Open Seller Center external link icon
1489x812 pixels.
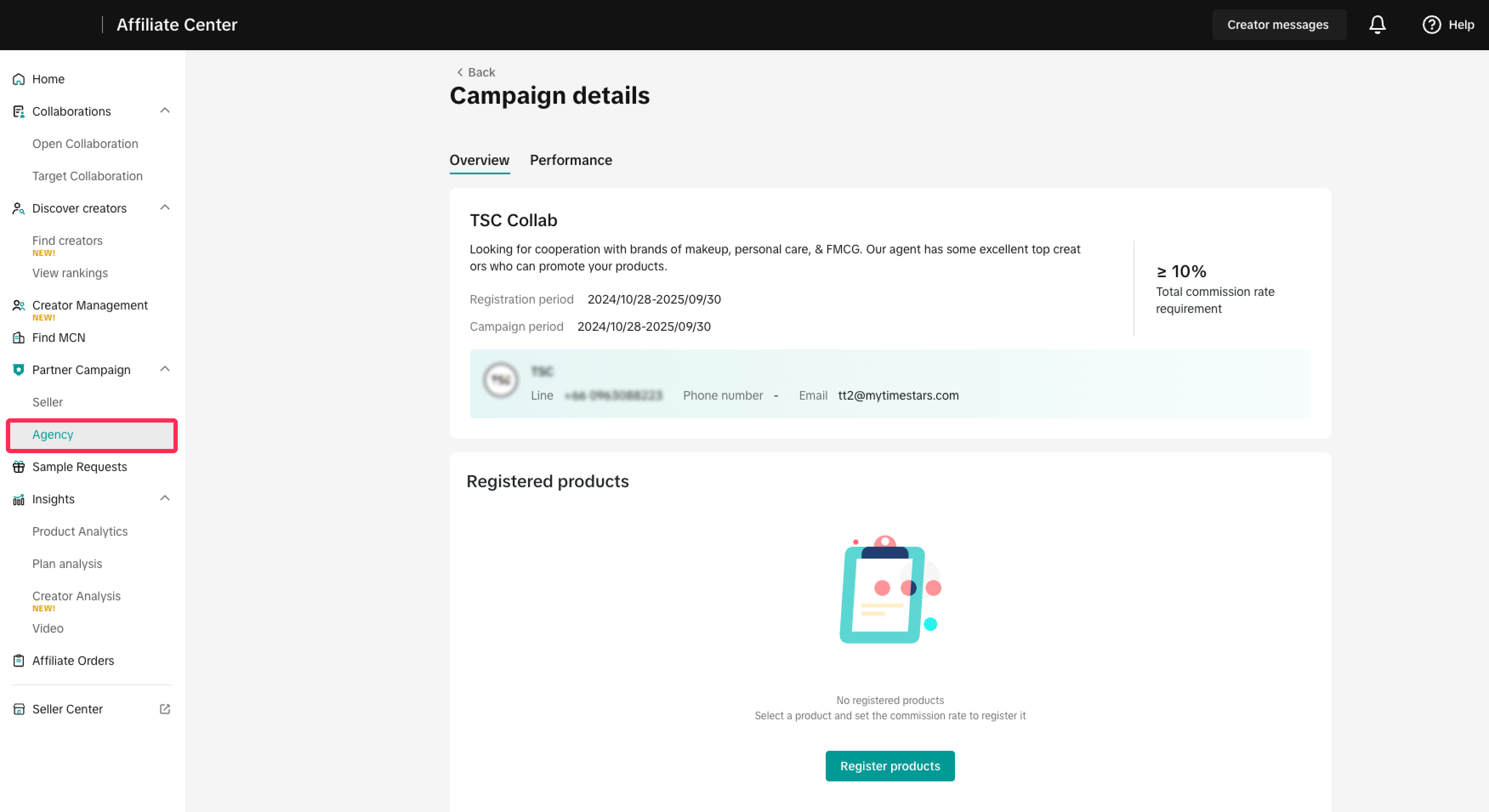(165, 709)
